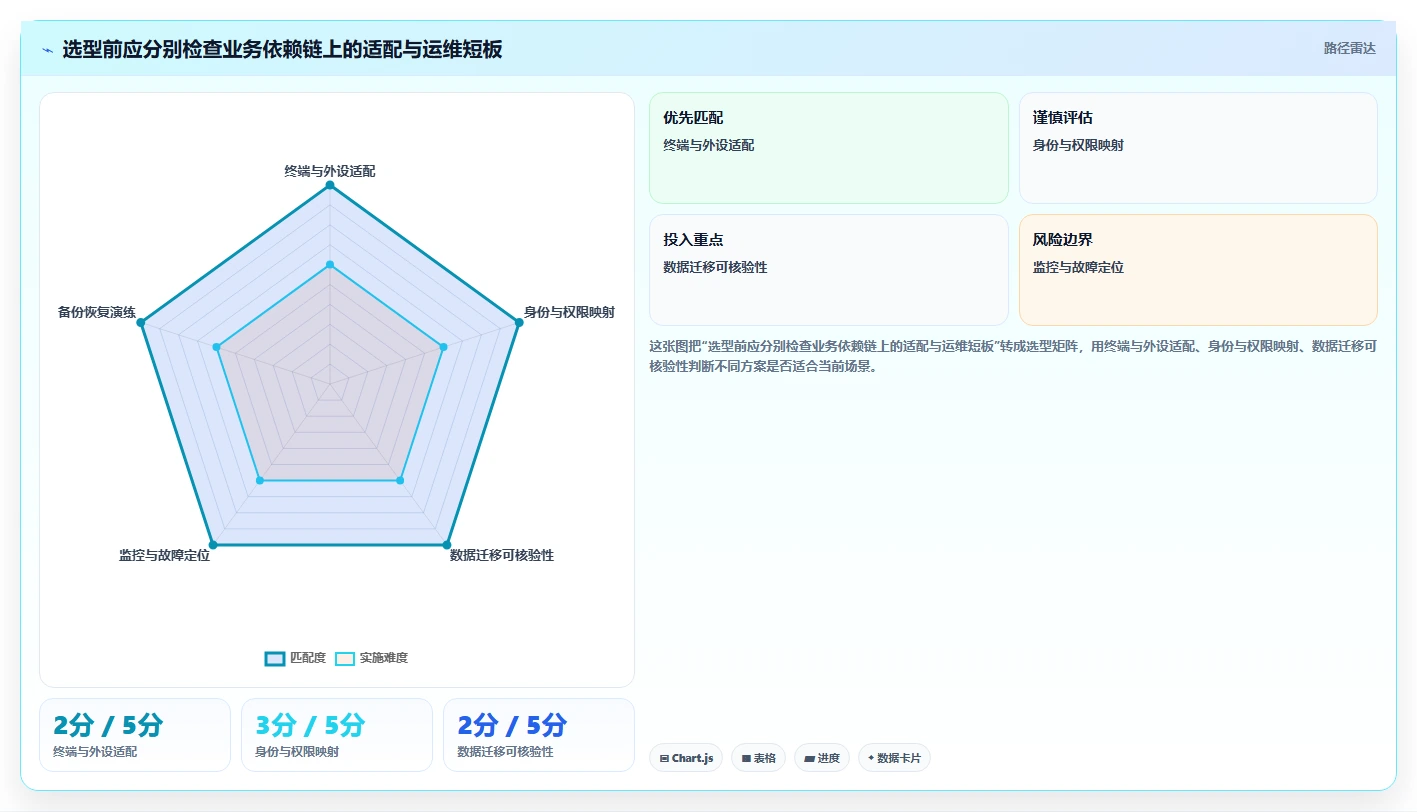Select the 匹配度 point on 监控与故障定位 axis
The width and height of the screenshot is (1417, 812).
click(213, 545)
